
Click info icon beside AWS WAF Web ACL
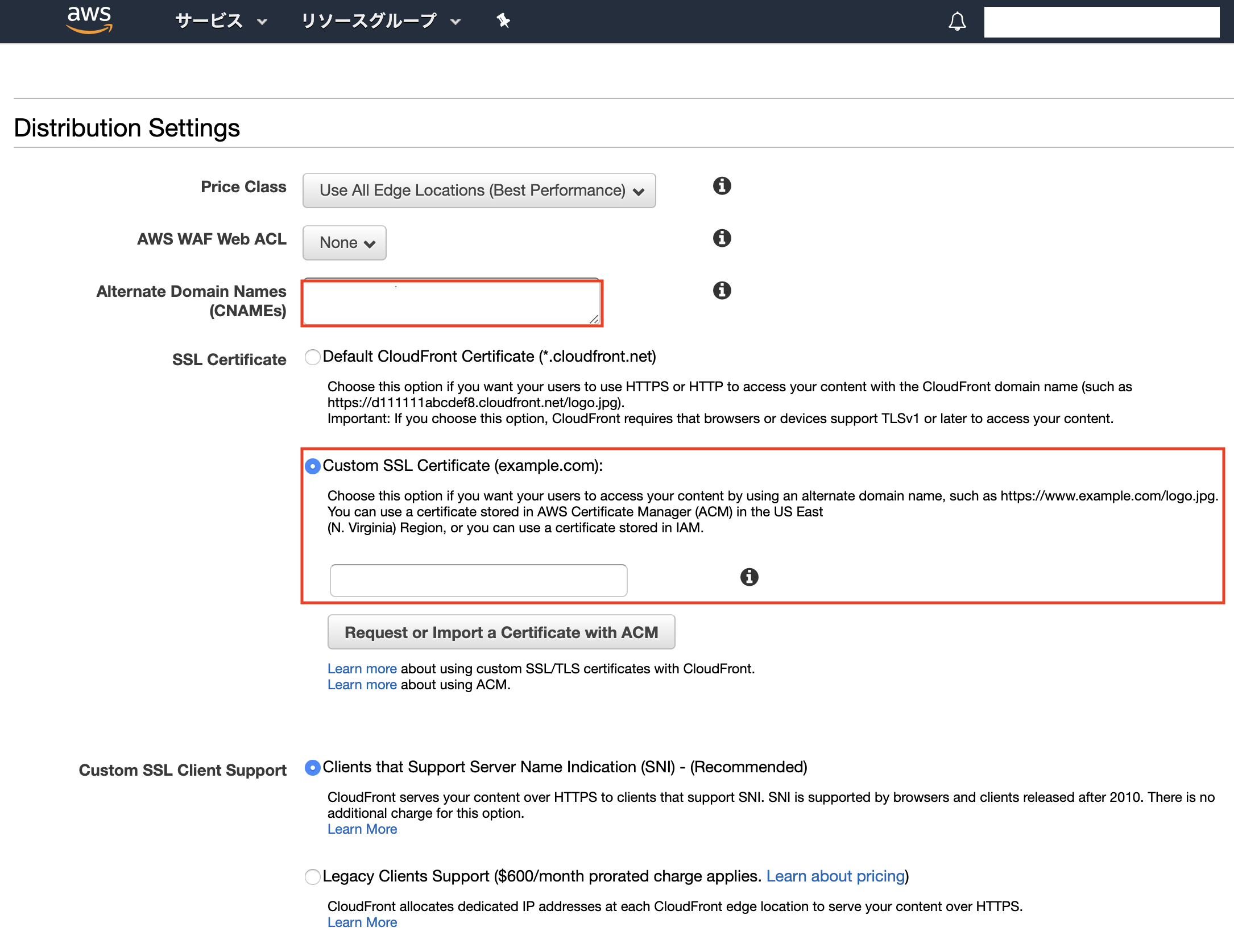(x=722, y=238)
